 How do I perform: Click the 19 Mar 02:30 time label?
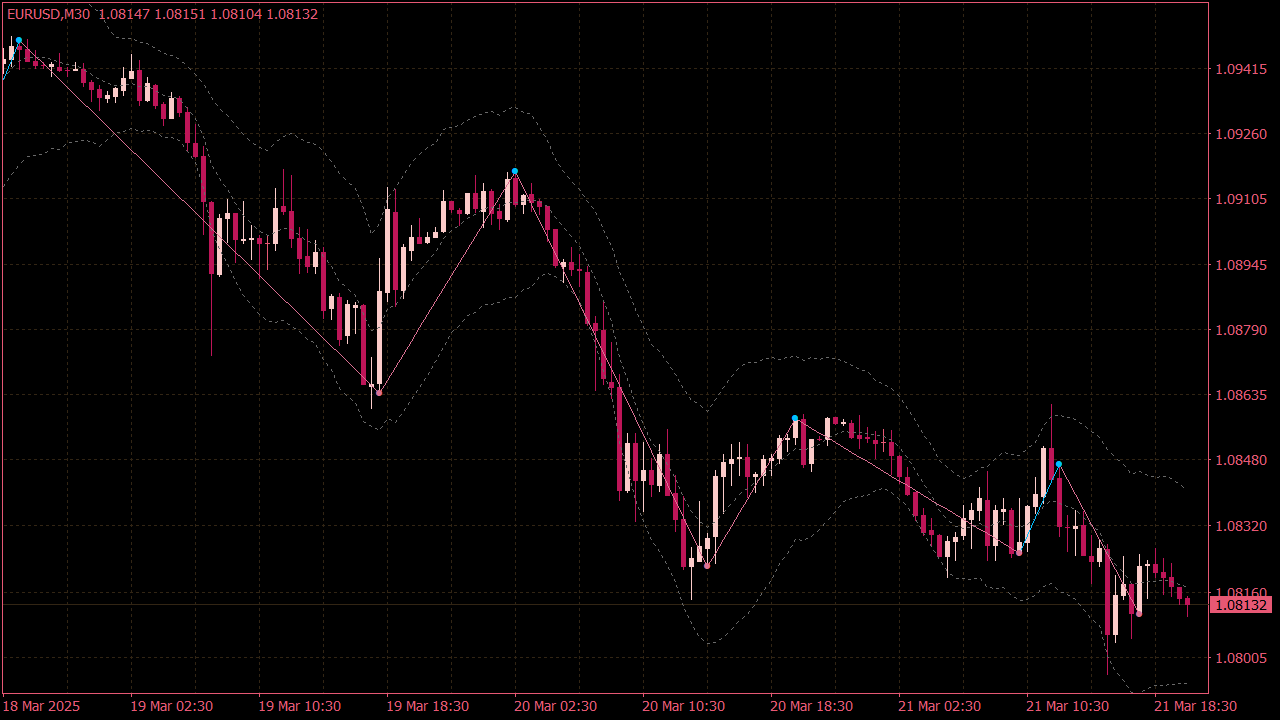(x=172, y=706)
